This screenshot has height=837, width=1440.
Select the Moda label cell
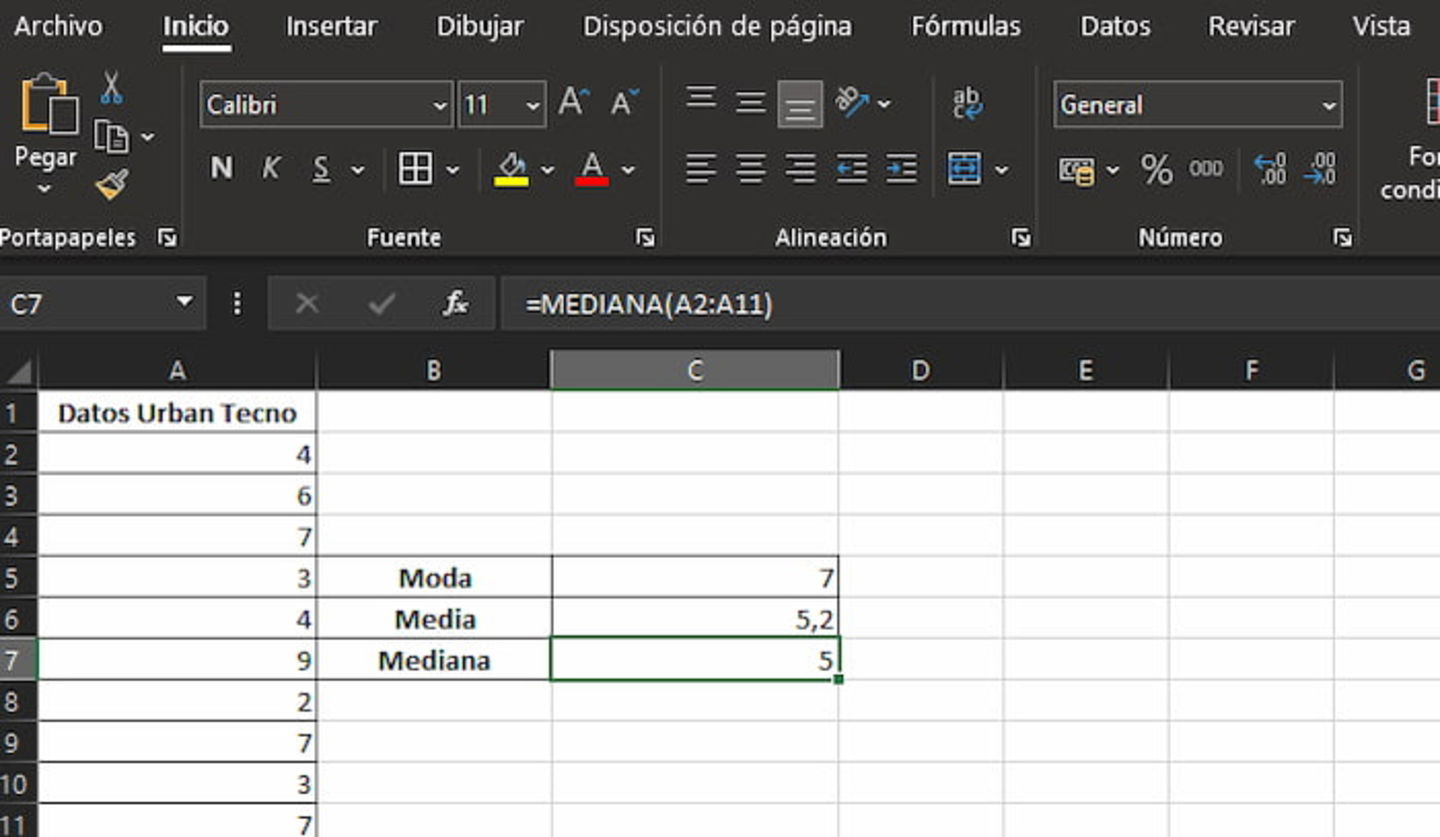click(434, 578)
